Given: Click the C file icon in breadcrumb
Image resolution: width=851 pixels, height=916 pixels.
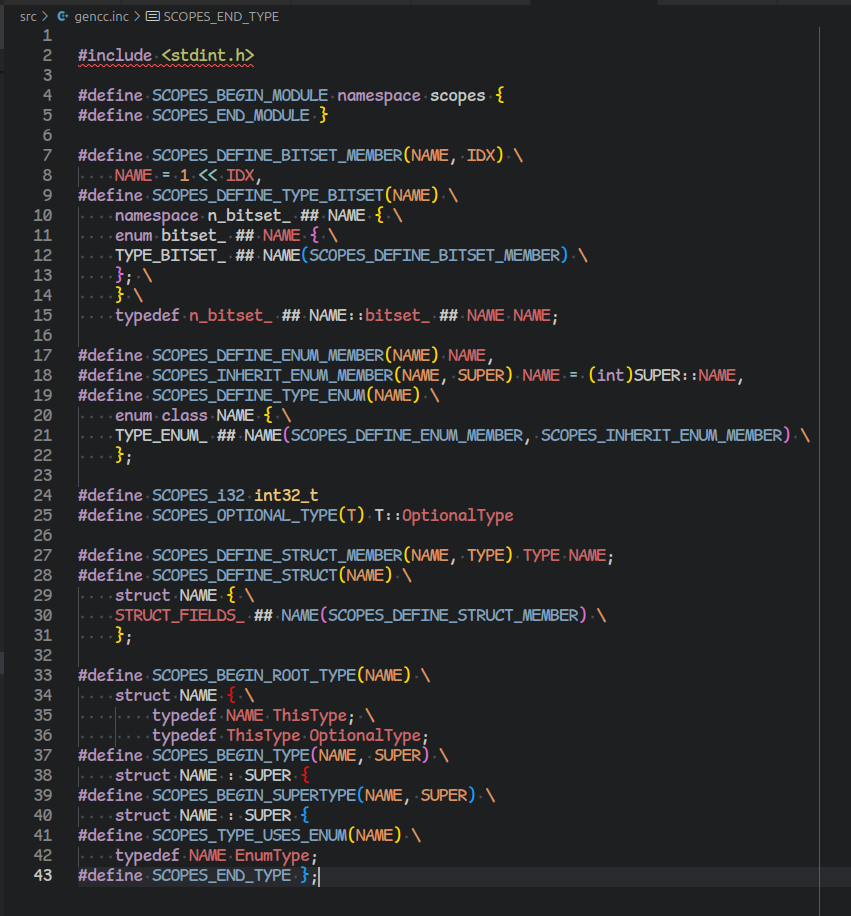Looking at the screenshot, I should click(x=63, y=16).
